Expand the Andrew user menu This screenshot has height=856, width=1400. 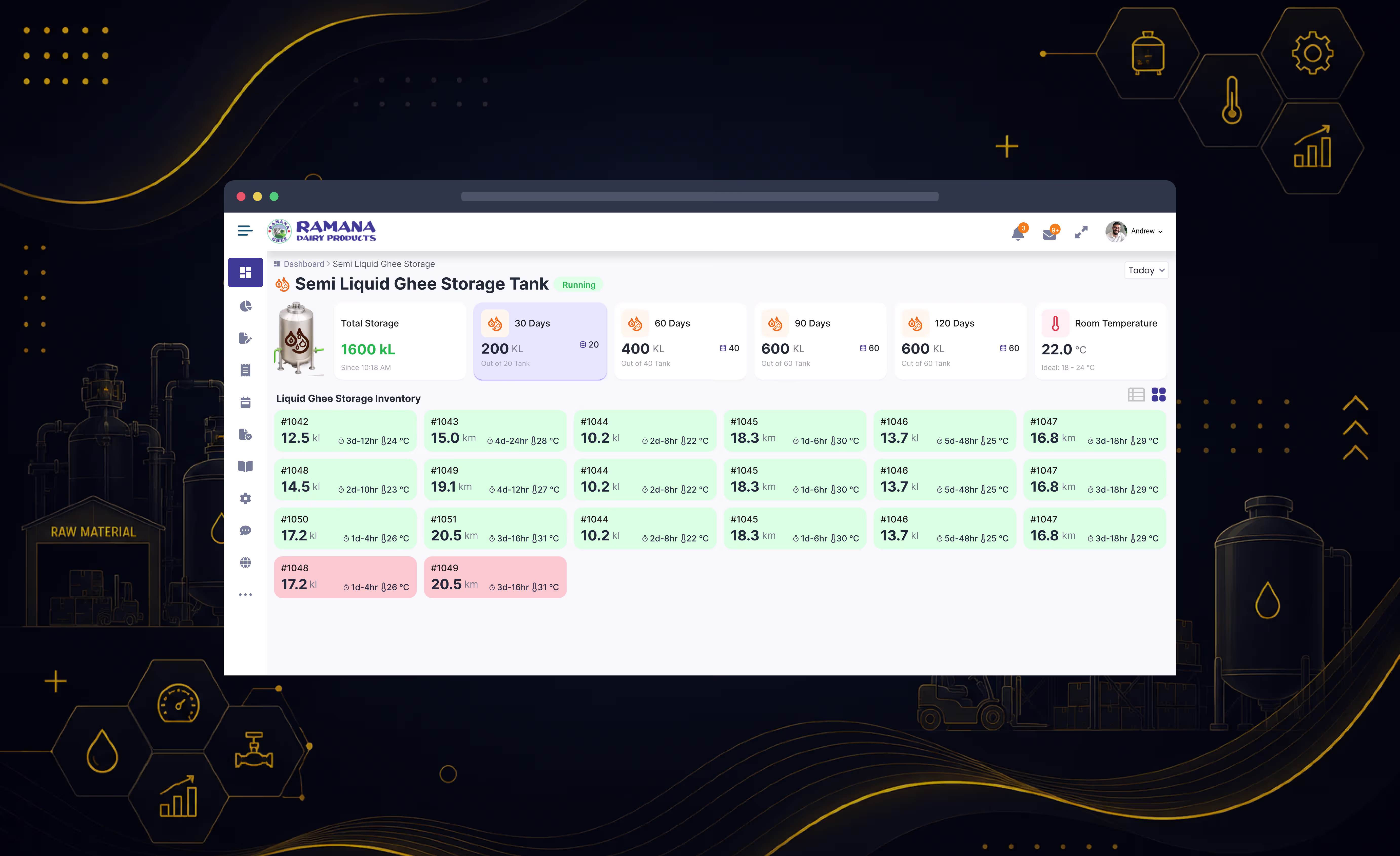[1134, 231]
